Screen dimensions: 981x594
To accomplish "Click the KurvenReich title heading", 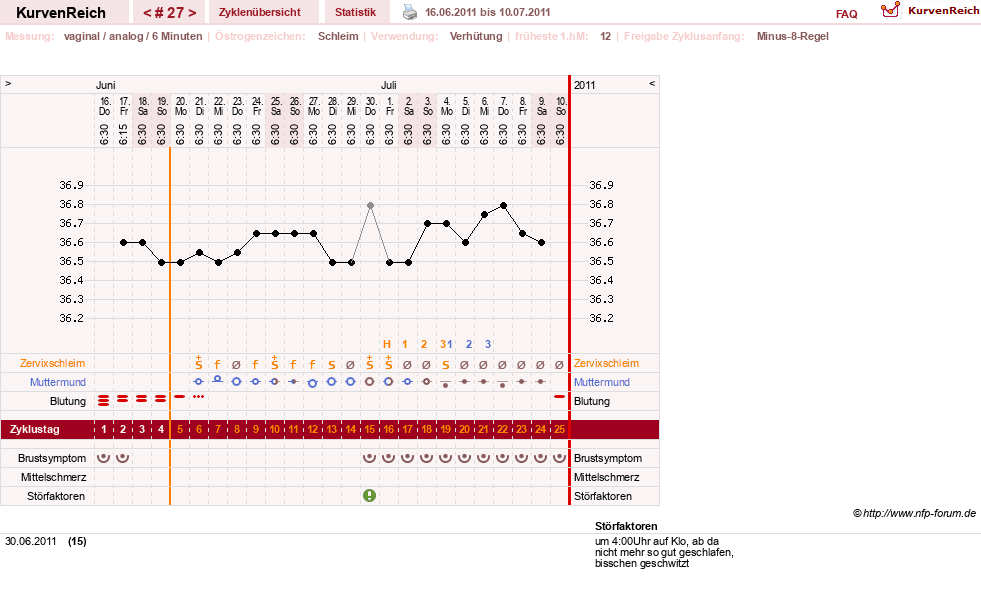I will coord(61,13).
